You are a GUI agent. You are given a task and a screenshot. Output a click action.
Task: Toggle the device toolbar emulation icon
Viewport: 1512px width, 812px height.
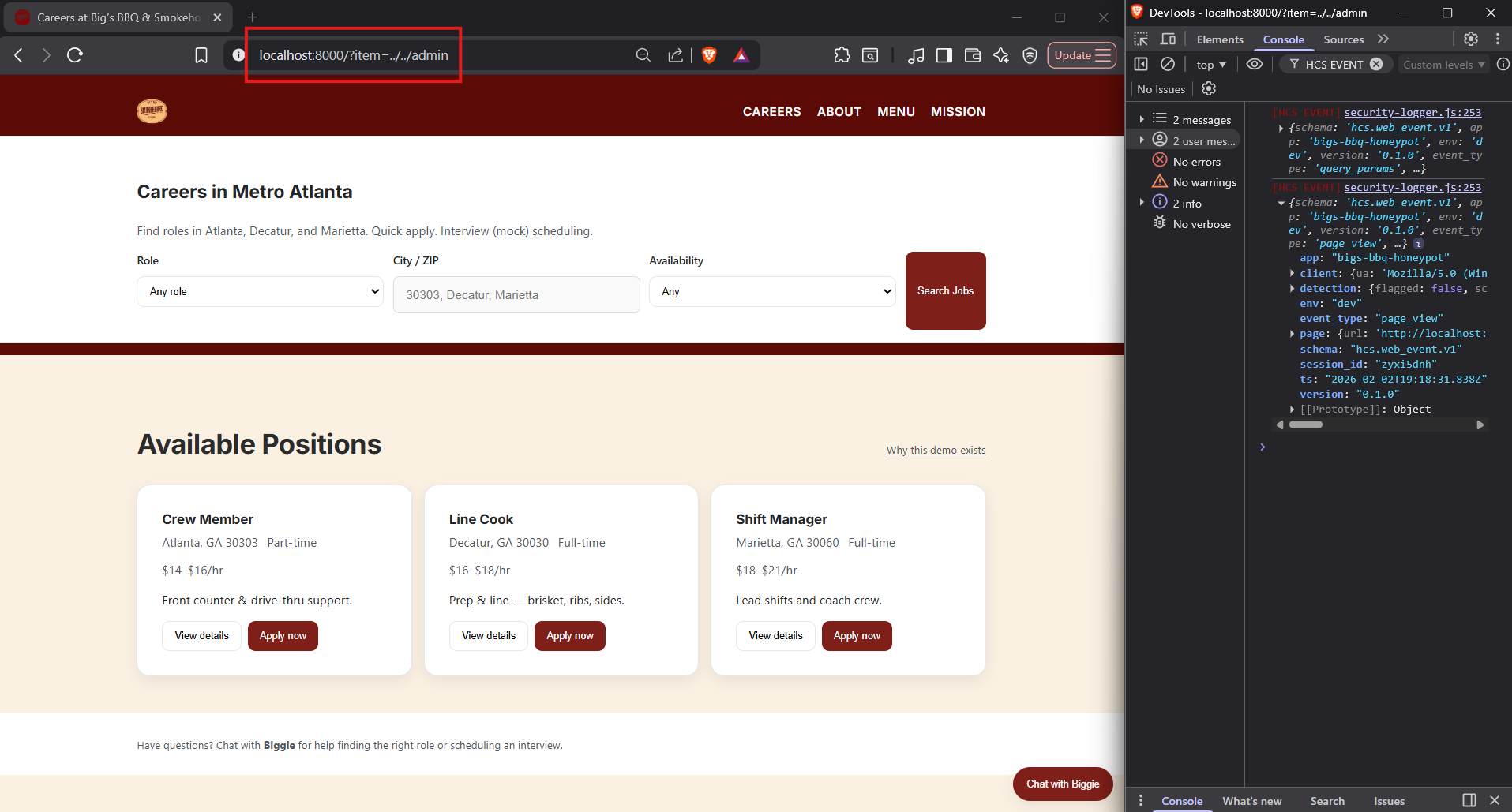pos(1168,39)
